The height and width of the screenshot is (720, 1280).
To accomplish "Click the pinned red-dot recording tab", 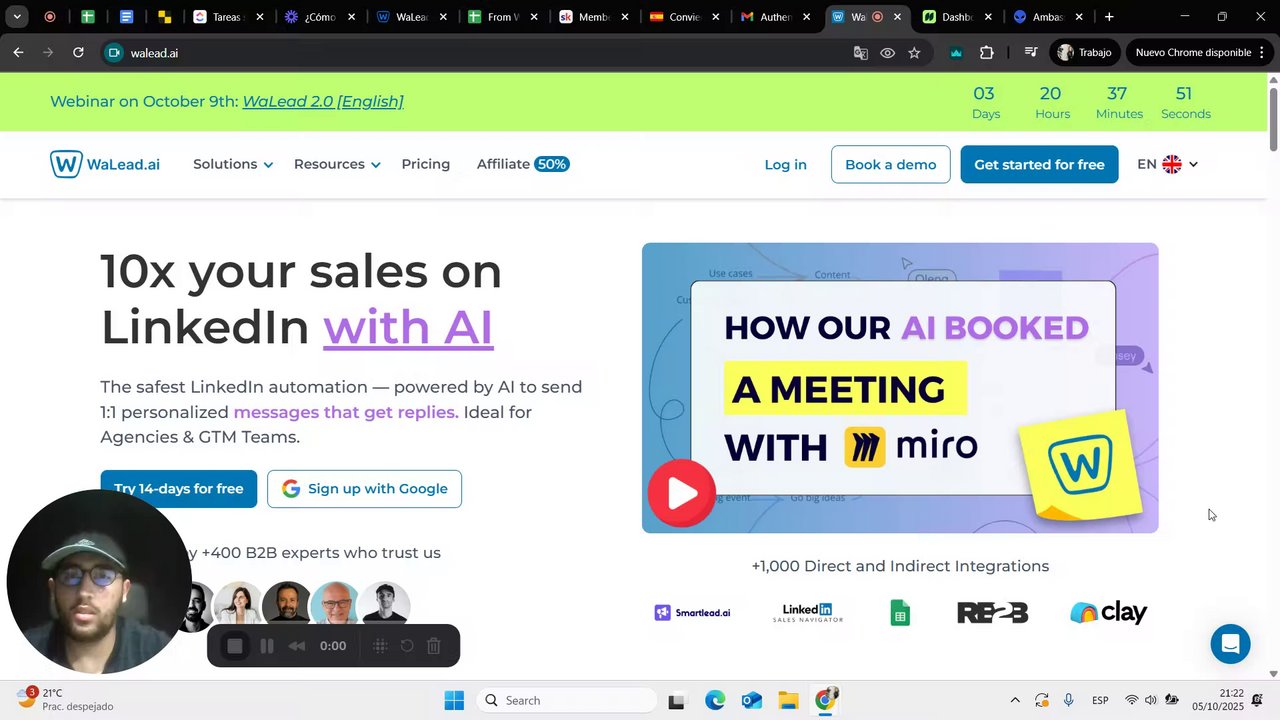I will [49, 17].
